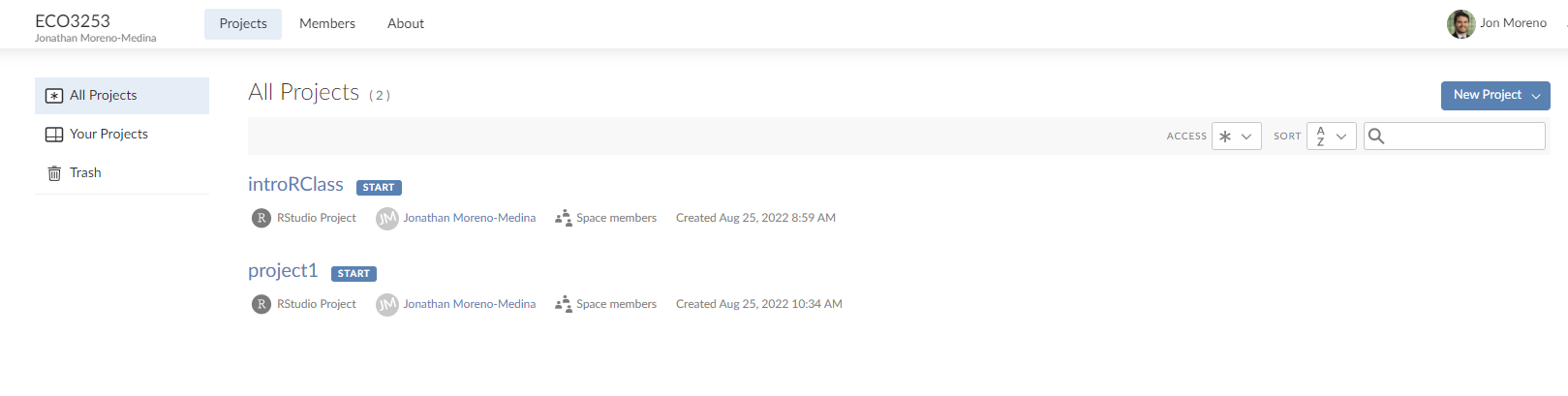Viewport: 1568px width, 396px height.
Task: Open the introRClass project link
Action: [x=295, y=184]
